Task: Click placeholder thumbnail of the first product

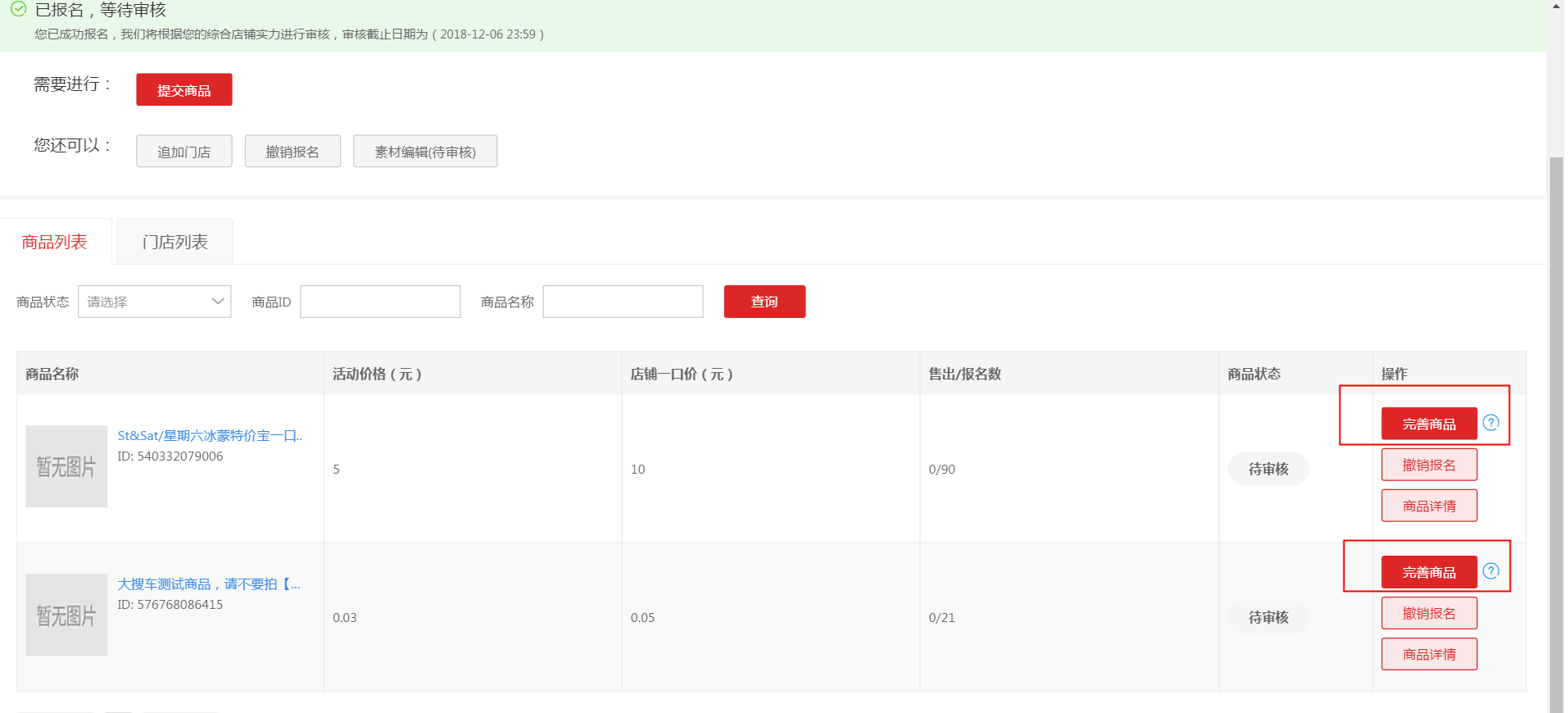Action: pyautogui.click(x=66, y=466)
